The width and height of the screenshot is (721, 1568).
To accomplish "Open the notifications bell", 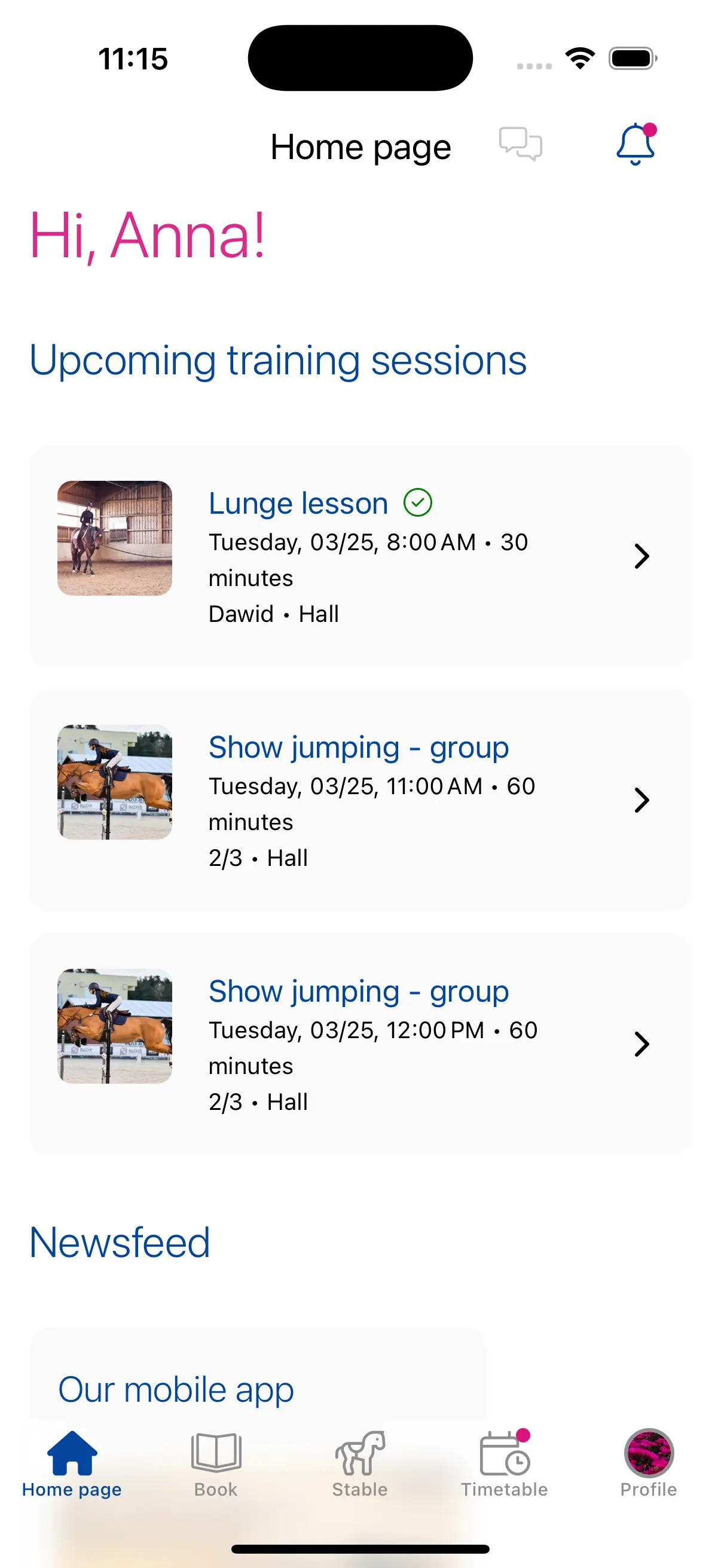I will point(636,144).
